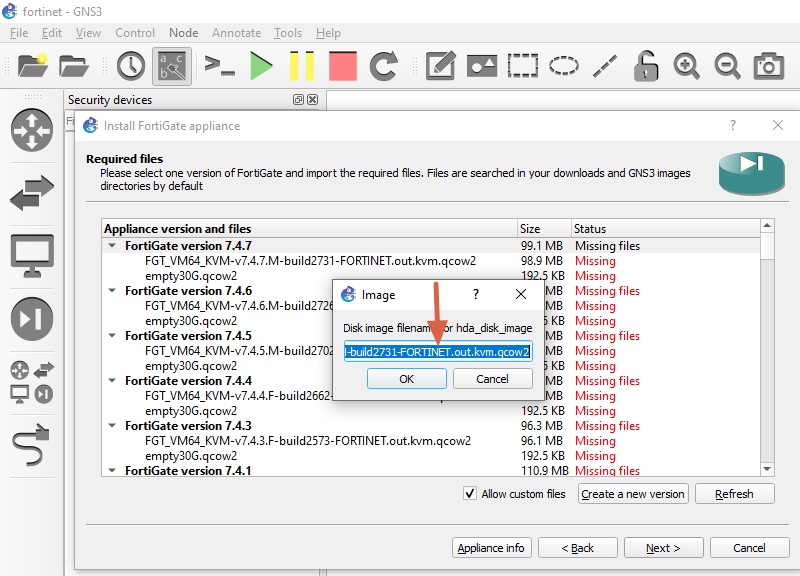The height and width of the screenshot is (576, 800).
Task: Click the disk image filename input field
Action: (438, 352)
